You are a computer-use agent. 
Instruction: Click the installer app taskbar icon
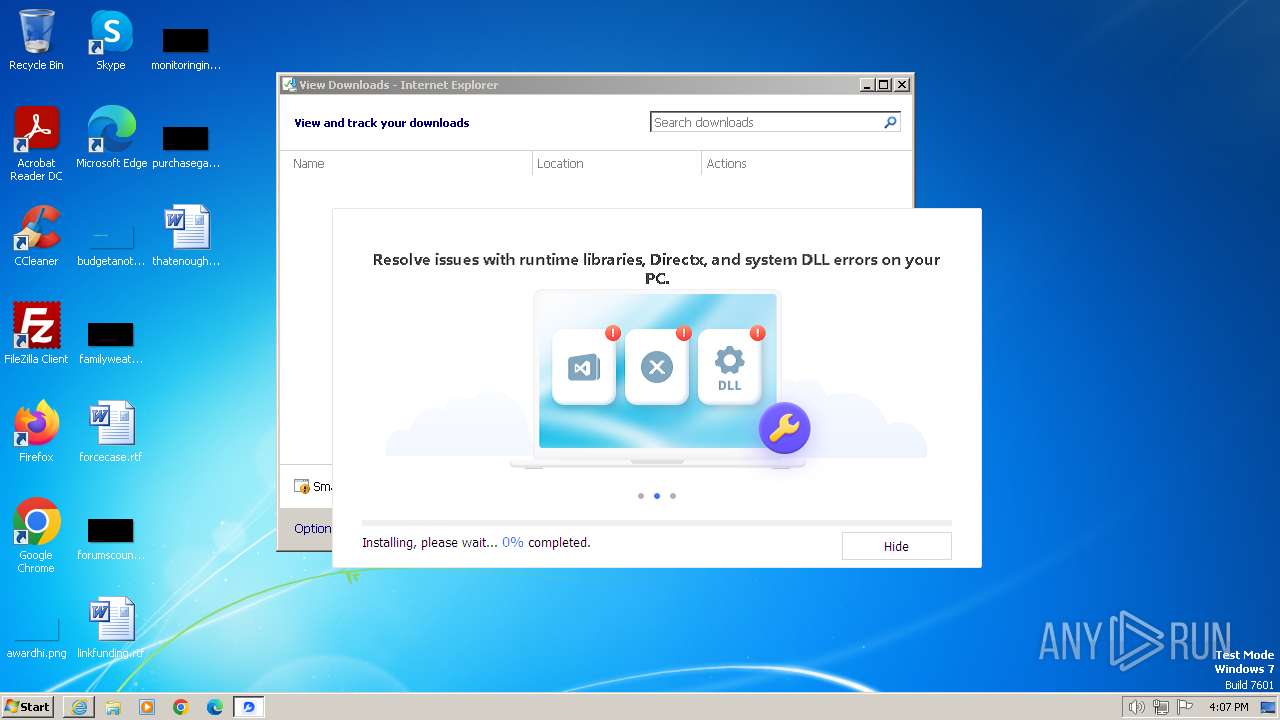[249, 707]
